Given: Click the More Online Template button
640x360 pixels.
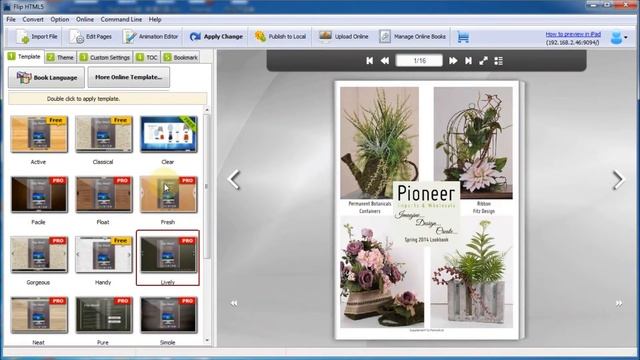Looking at the screenshot, I should tap(129, 77).
